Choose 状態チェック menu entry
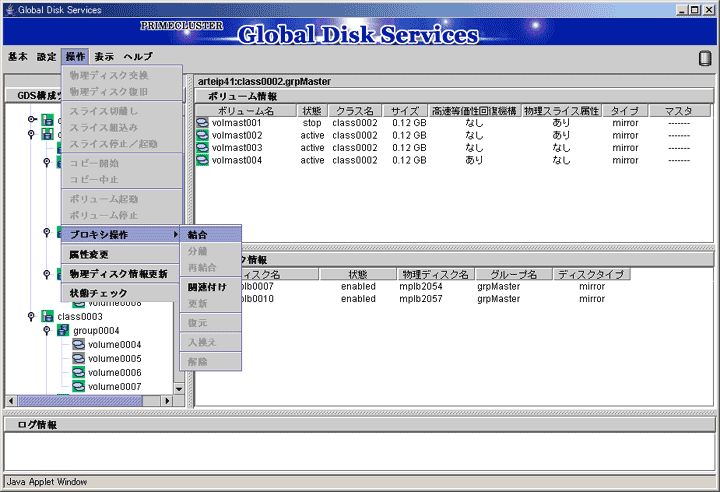 pyautogui.click(x=120, y=293)
